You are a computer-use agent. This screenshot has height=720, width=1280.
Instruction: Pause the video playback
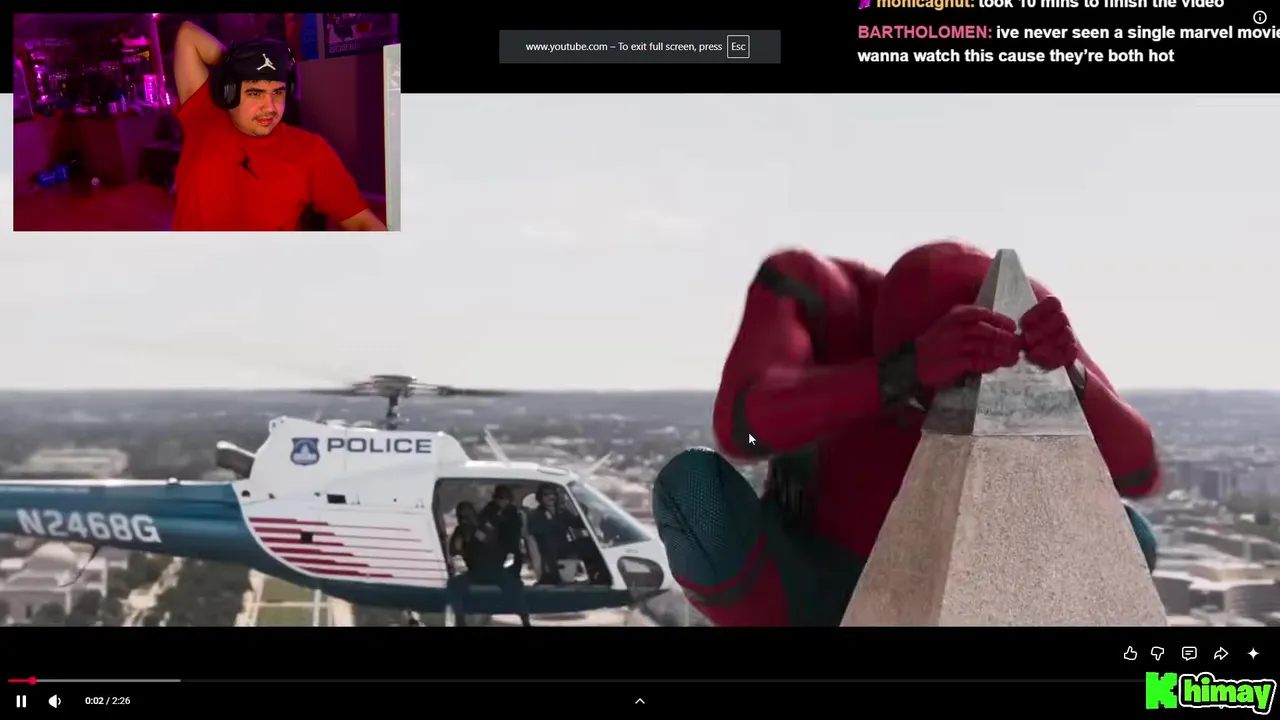coord(21,701)
